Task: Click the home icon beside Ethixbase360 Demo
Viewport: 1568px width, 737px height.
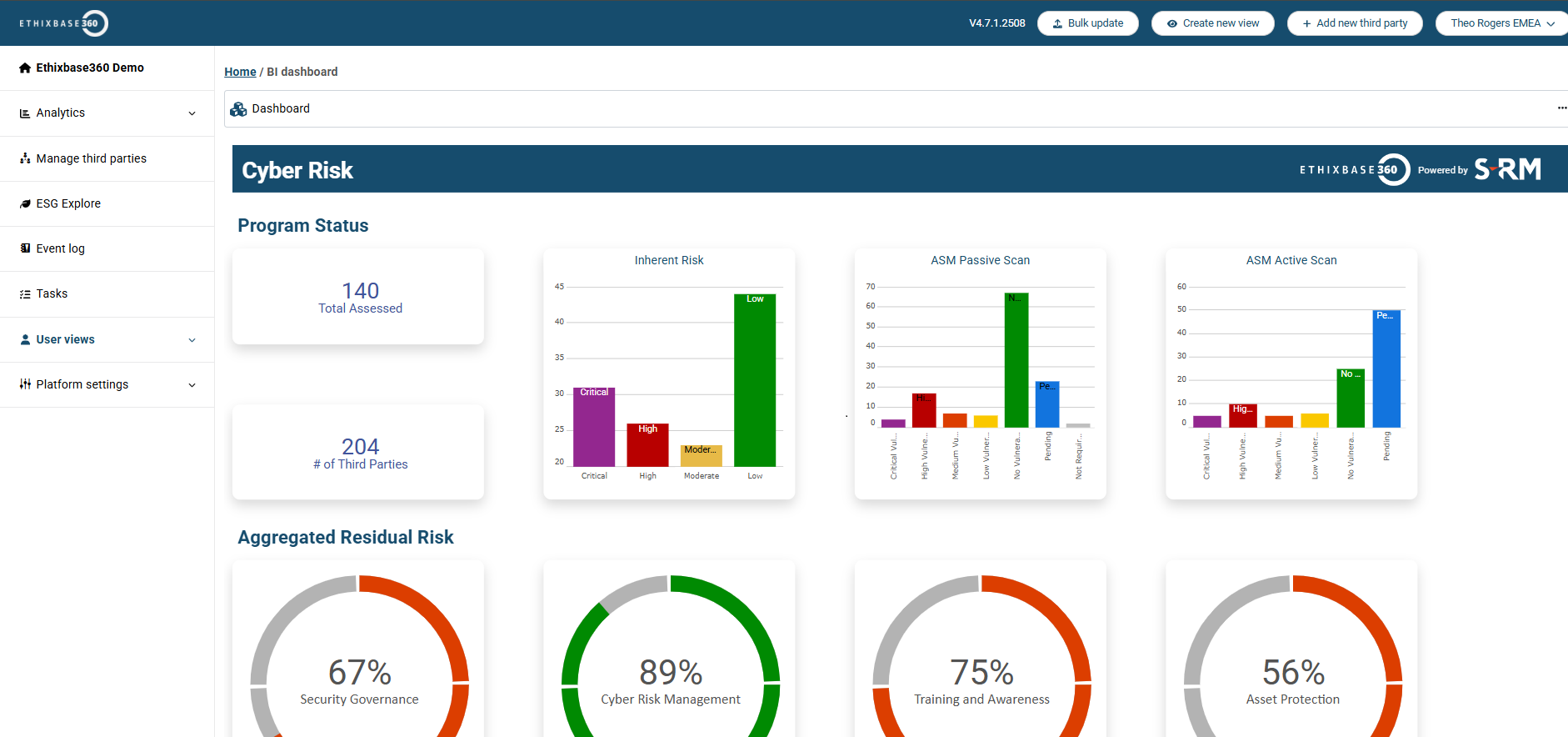Action: (25, 68)
